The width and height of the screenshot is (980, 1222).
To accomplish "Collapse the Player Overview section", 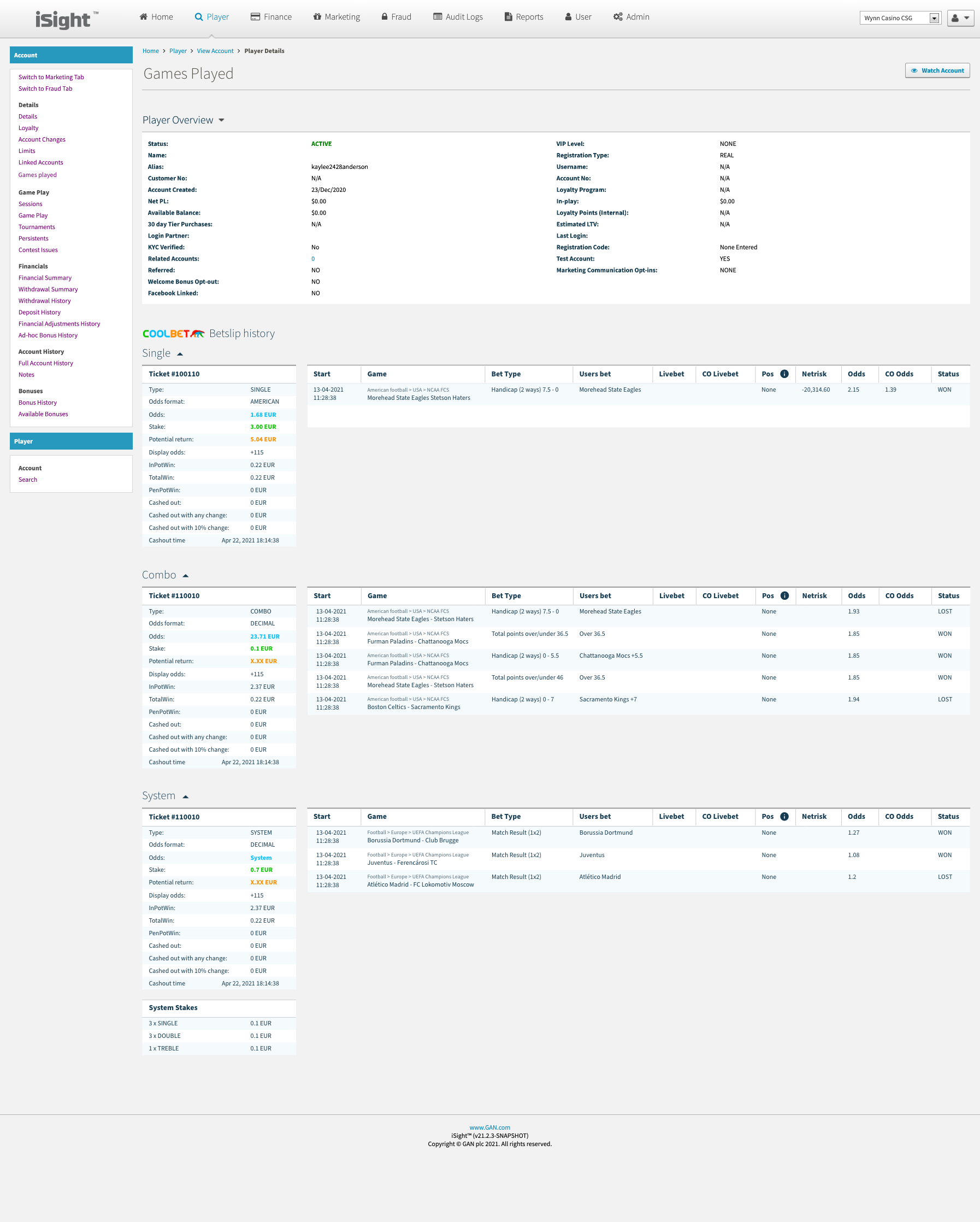I will (222, 120).
